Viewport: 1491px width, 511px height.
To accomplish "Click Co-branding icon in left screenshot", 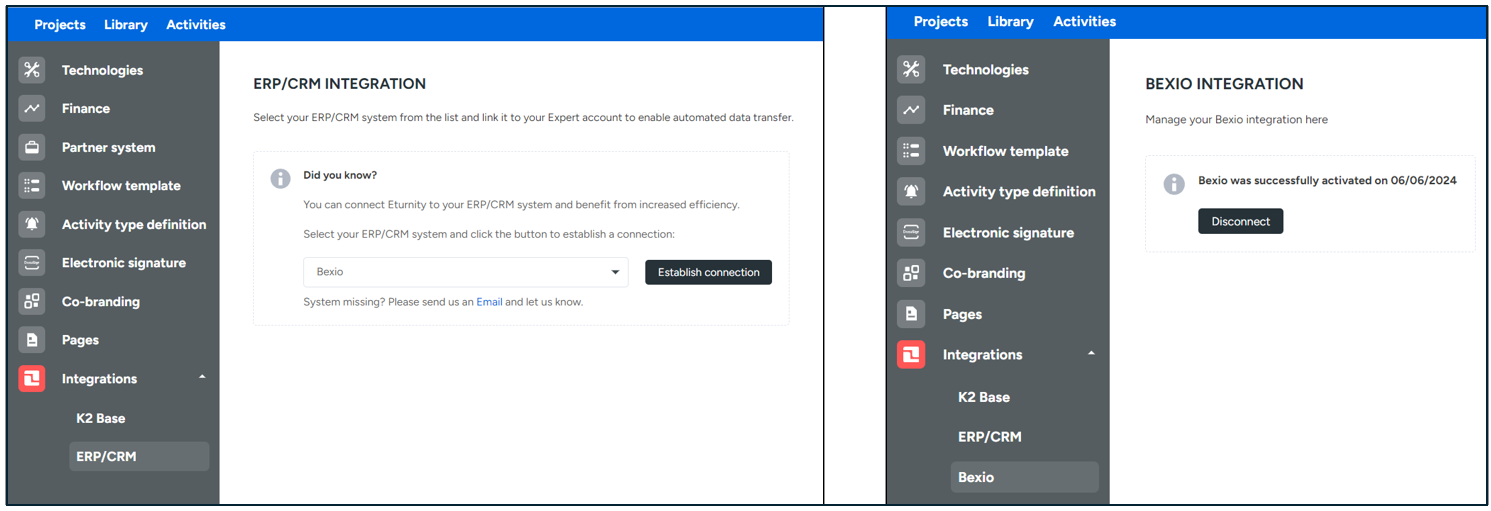I will 32,301.
